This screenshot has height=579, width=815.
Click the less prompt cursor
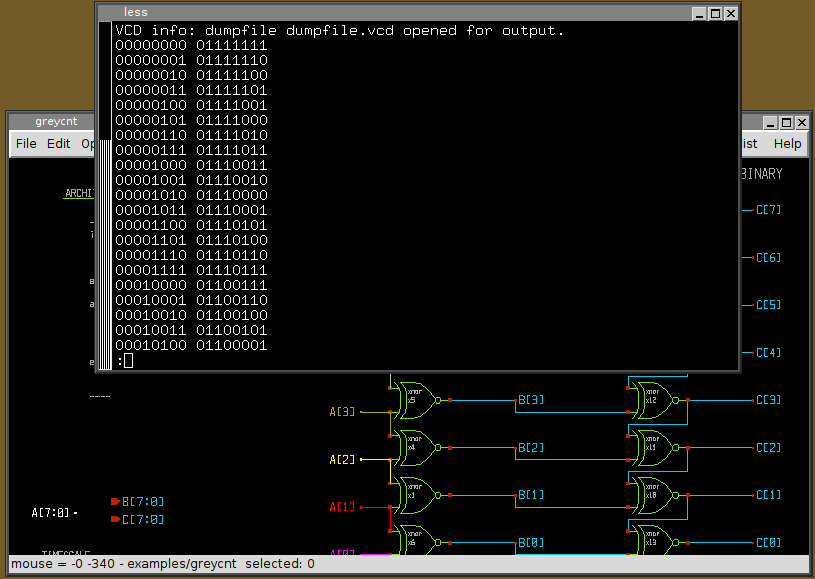coord(128,361)
